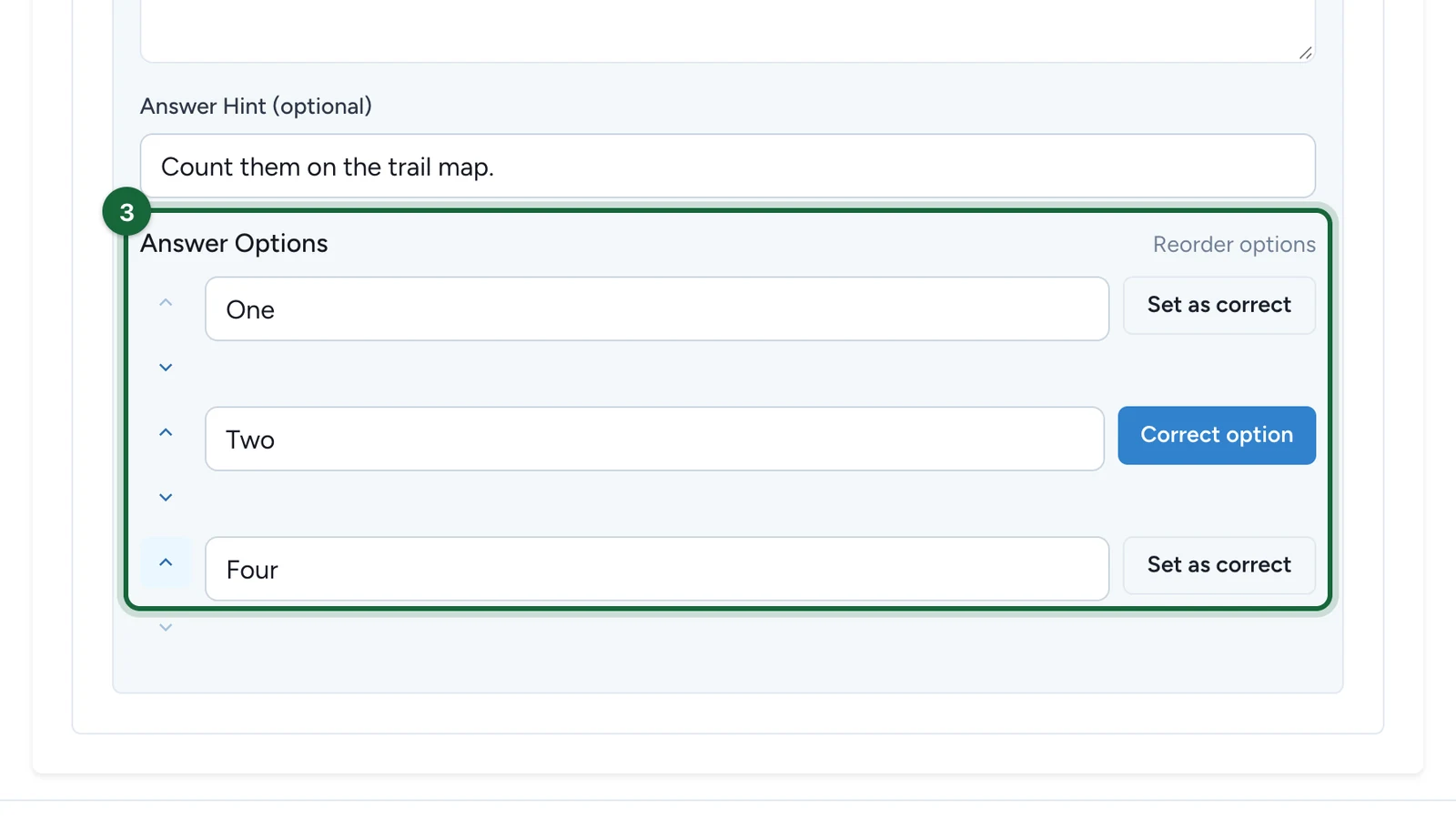The height and width of the screenshot is (819, 1456).
Task: Edit the "One" answer option field
Action: [x=657, y=309]
